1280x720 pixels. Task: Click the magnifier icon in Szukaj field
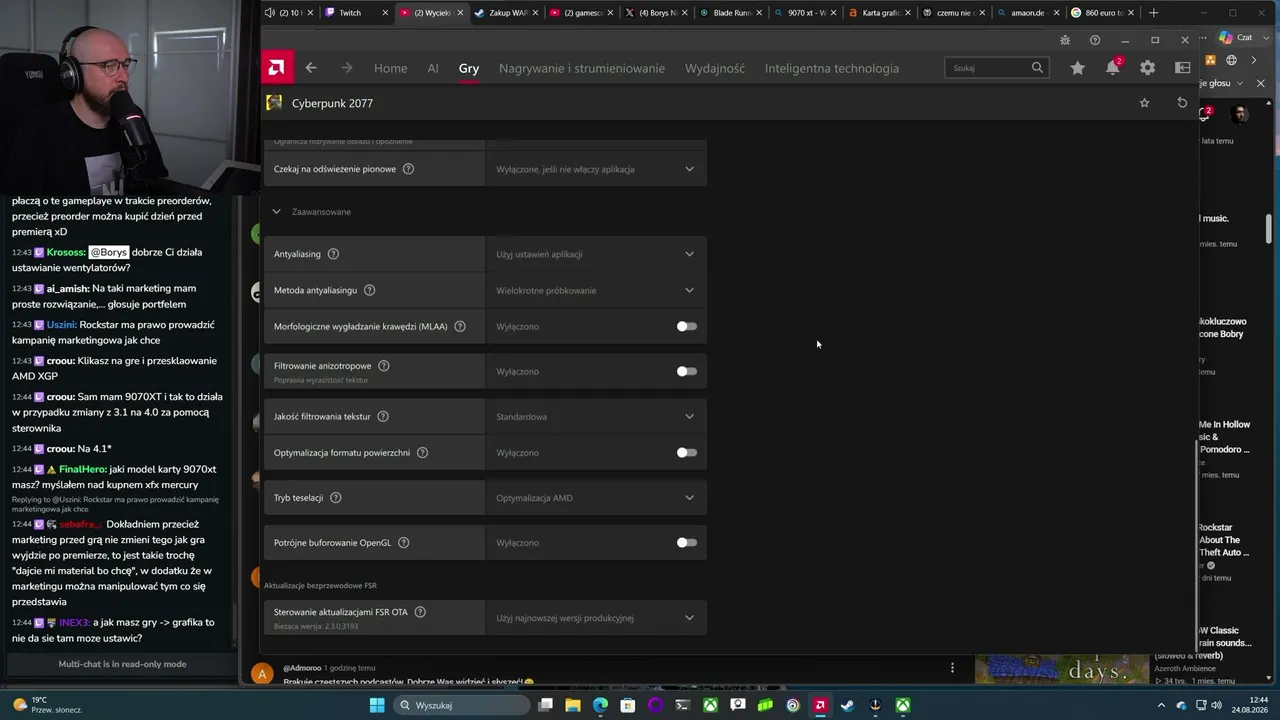pyautogui.click(x=1037, y=68)
